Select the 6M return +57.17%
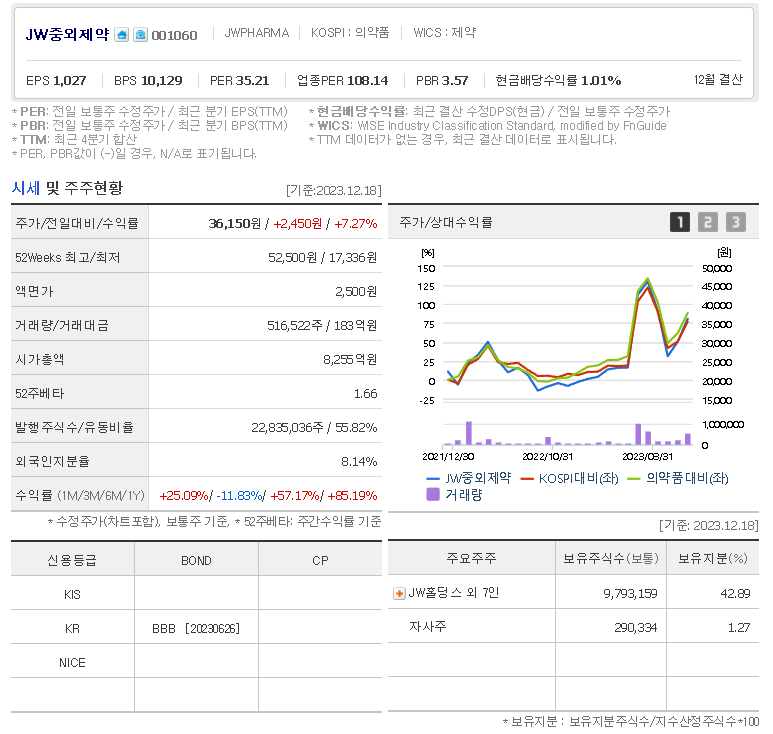Screen dimensions: 773x734 (x=295, y=496)
